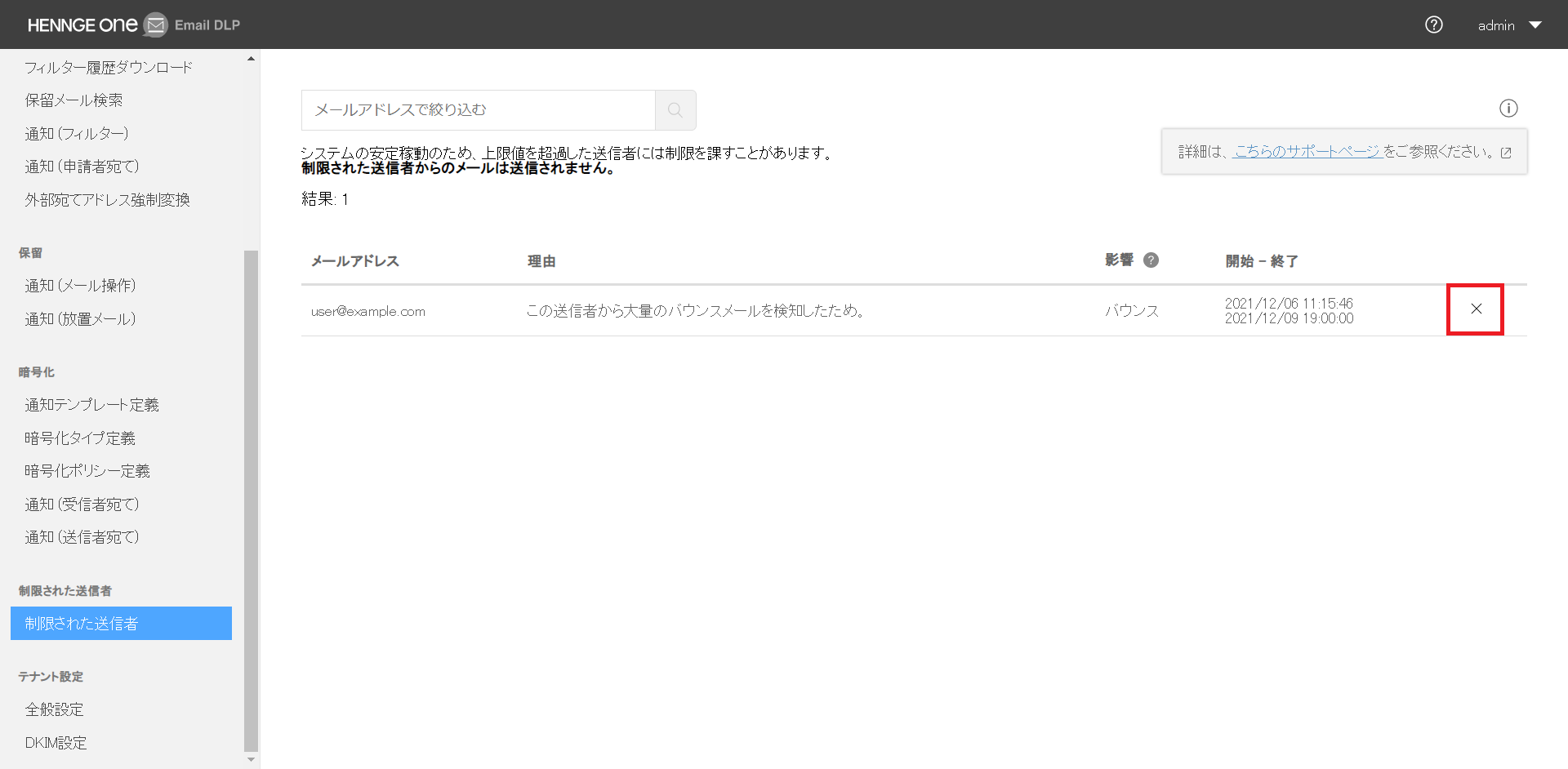Click the 理由 column header
Screen dimensions: 1568x769
(541, 261)
